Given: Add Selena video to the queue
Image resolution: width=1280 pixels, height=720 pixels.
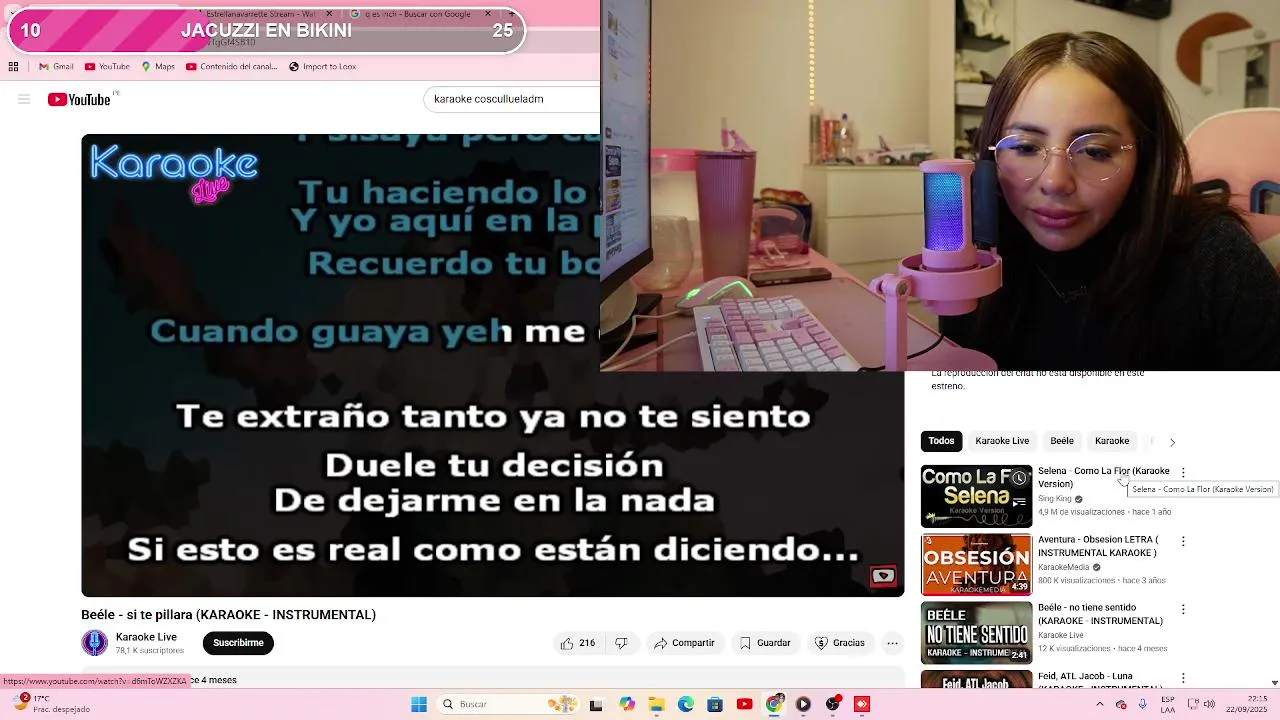Looking at the screenshot, I should pyautogui.click(x=1019, y=502).
